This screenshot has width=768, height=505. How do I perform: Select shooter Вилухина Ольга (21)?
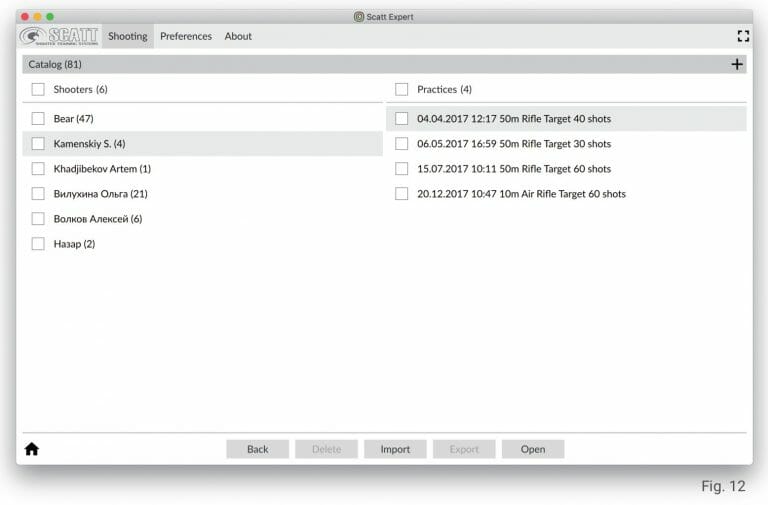point(100,194)
